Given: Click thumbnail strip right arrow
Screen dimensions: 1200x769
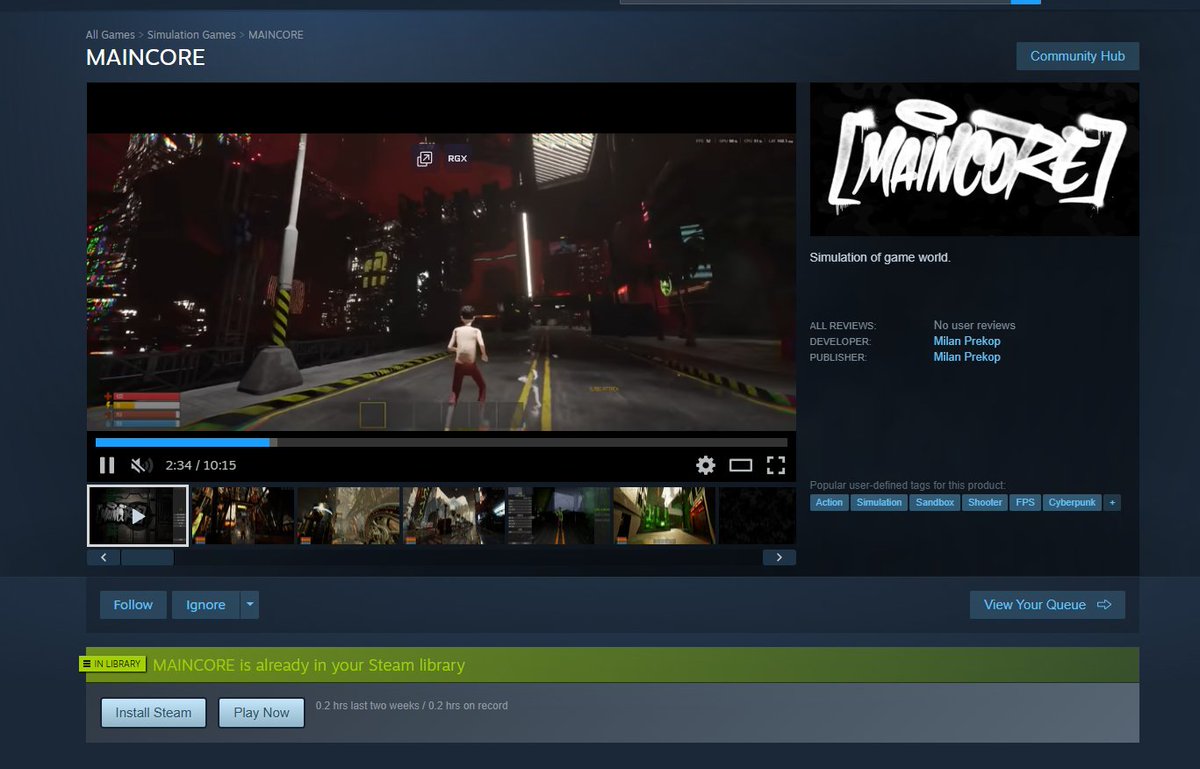Looking at the screenshot, I should [x=779, y=557].
